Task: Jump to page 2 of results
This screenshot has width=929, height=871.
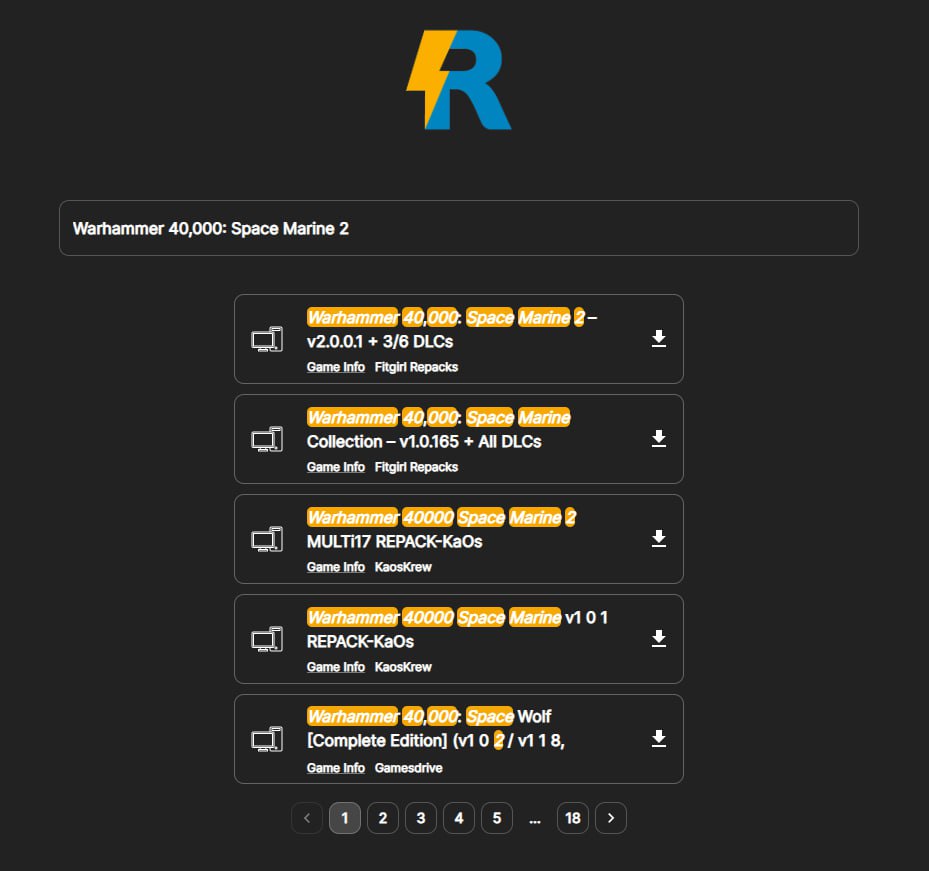Action: coord(382,818)
